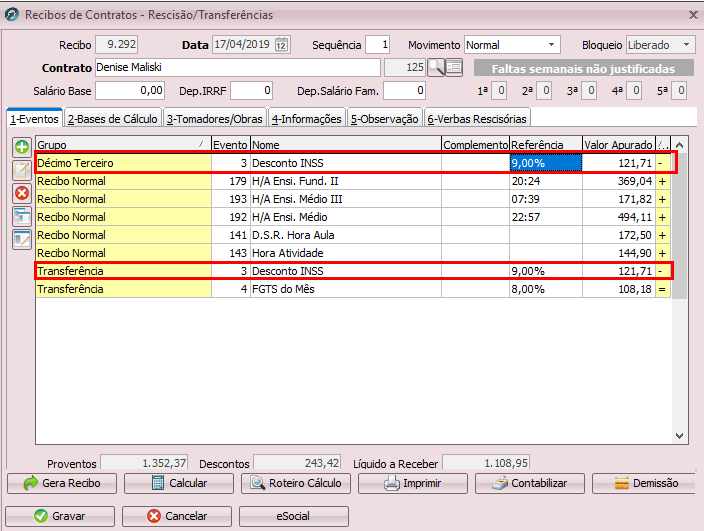The height and width of the screenshot is (531, 704).
Task: Close the Recibos de Contratos window
Action: pos(693,15)
